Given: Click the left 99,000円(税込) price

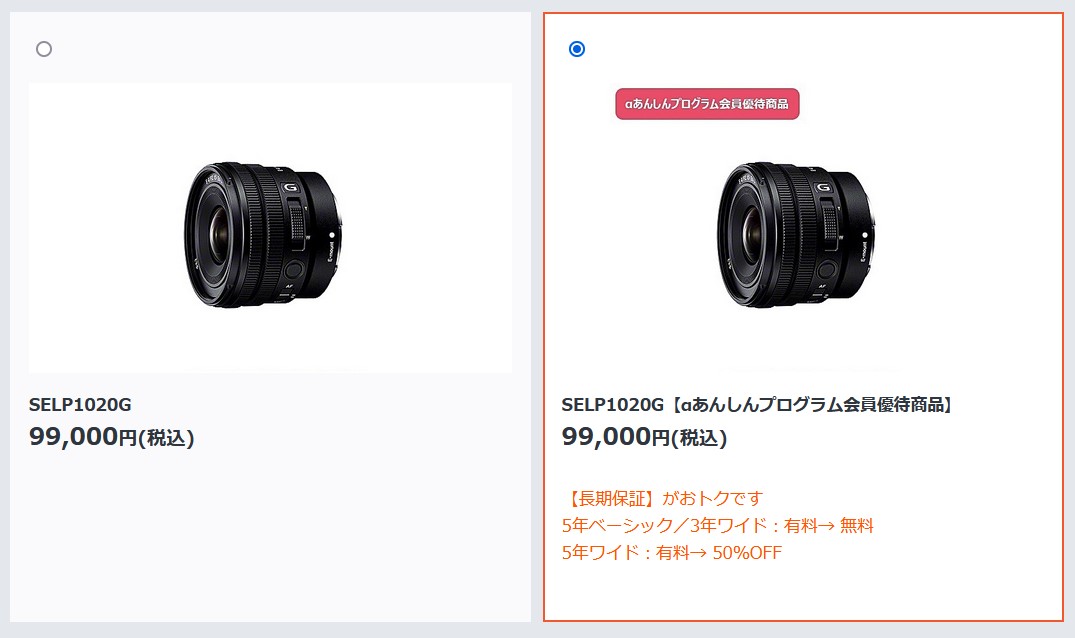Looking at the screenshot, I should click(112, 437).
